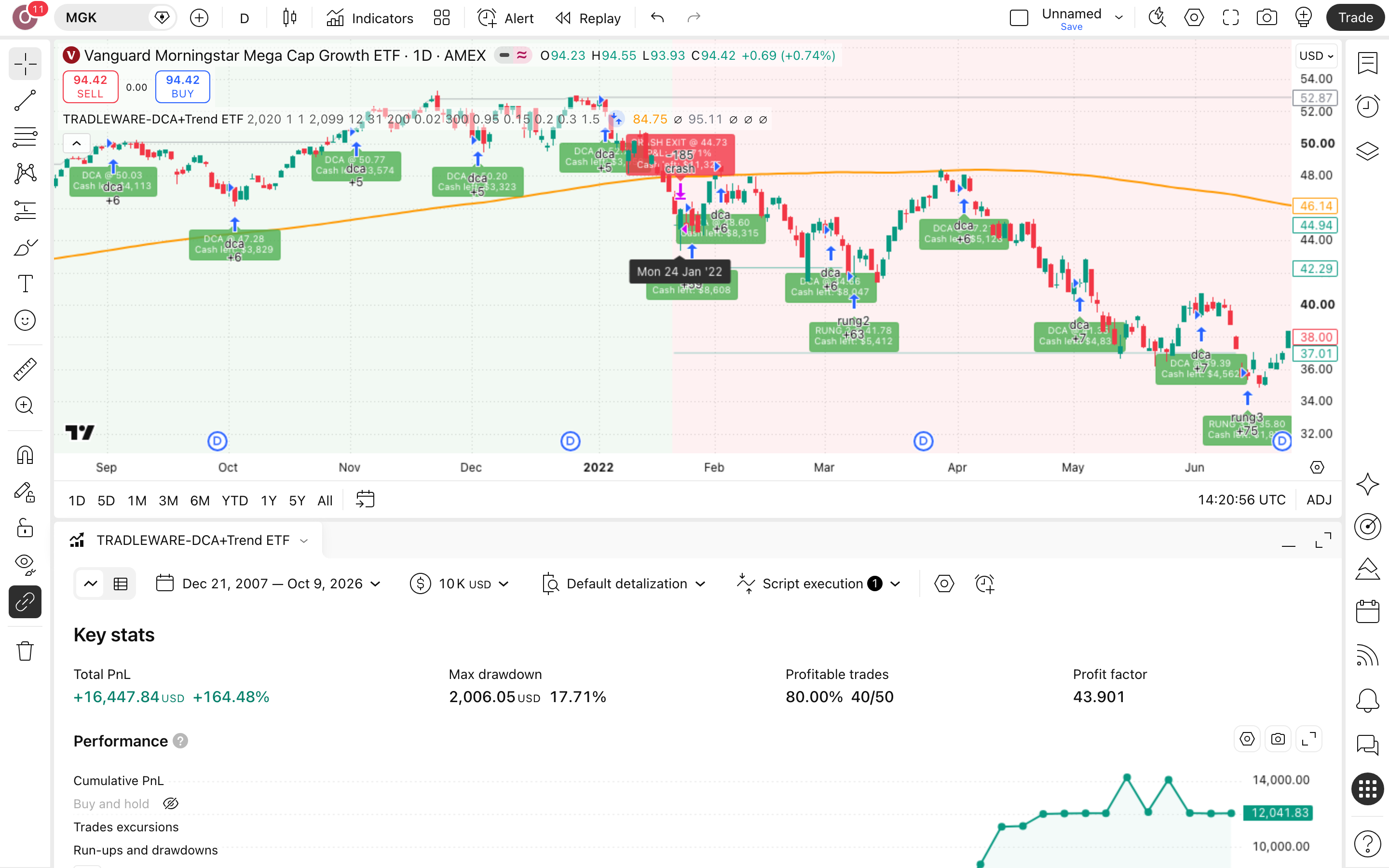
Task: Toggle Buy and hold visibility eye
Action: 170,804
